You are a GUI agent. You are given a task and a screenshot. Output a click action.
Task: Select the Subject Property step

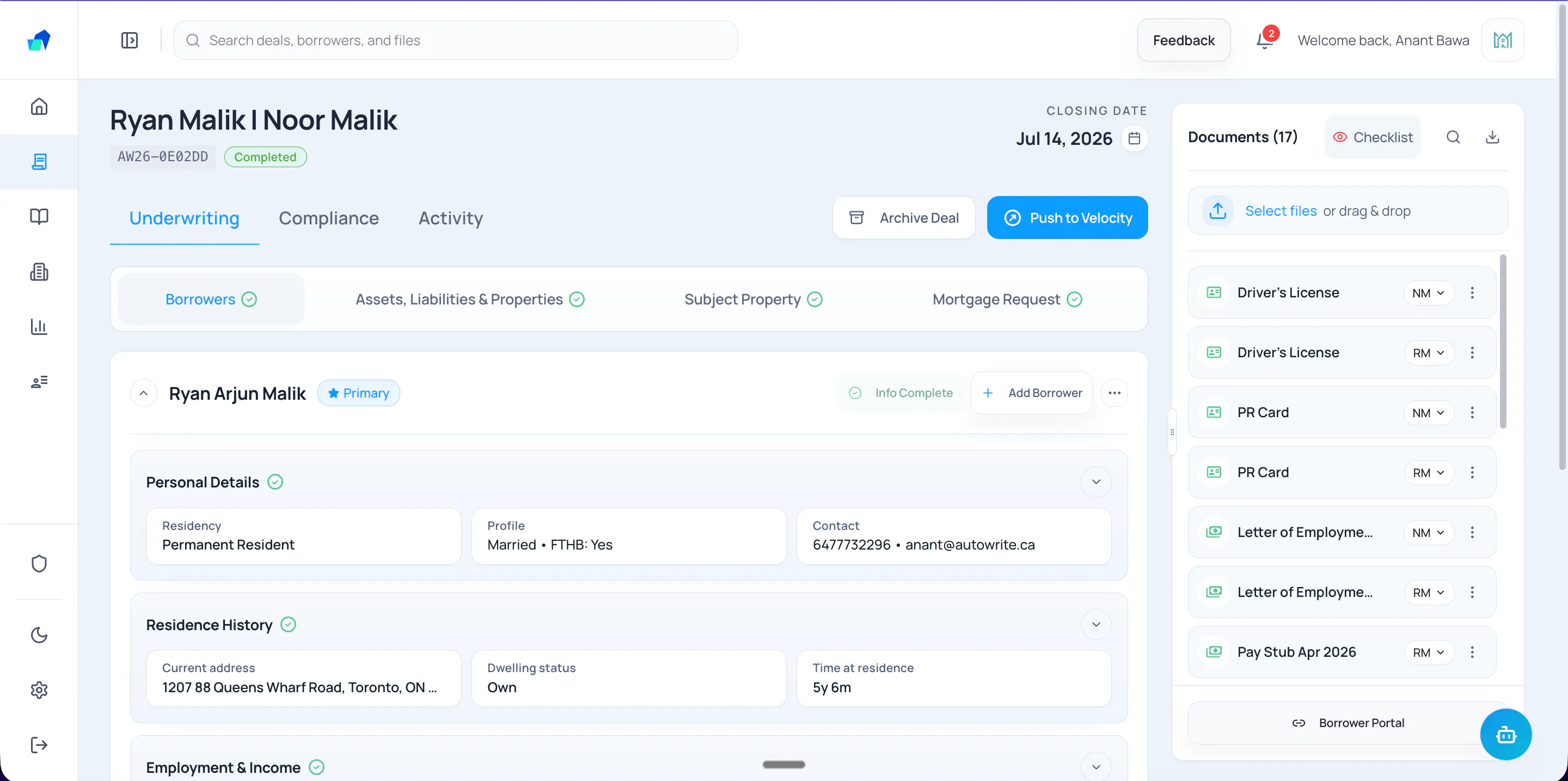tap(753, 300)
